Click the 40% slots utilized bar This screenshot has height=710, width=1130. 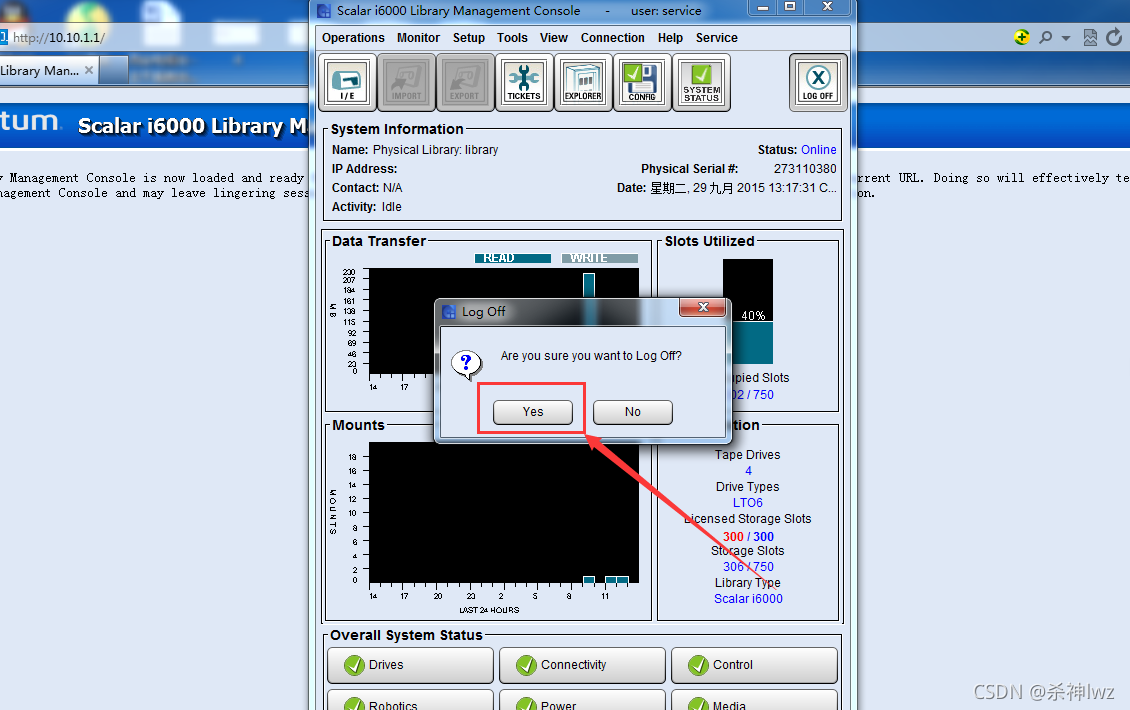(748, 312)
